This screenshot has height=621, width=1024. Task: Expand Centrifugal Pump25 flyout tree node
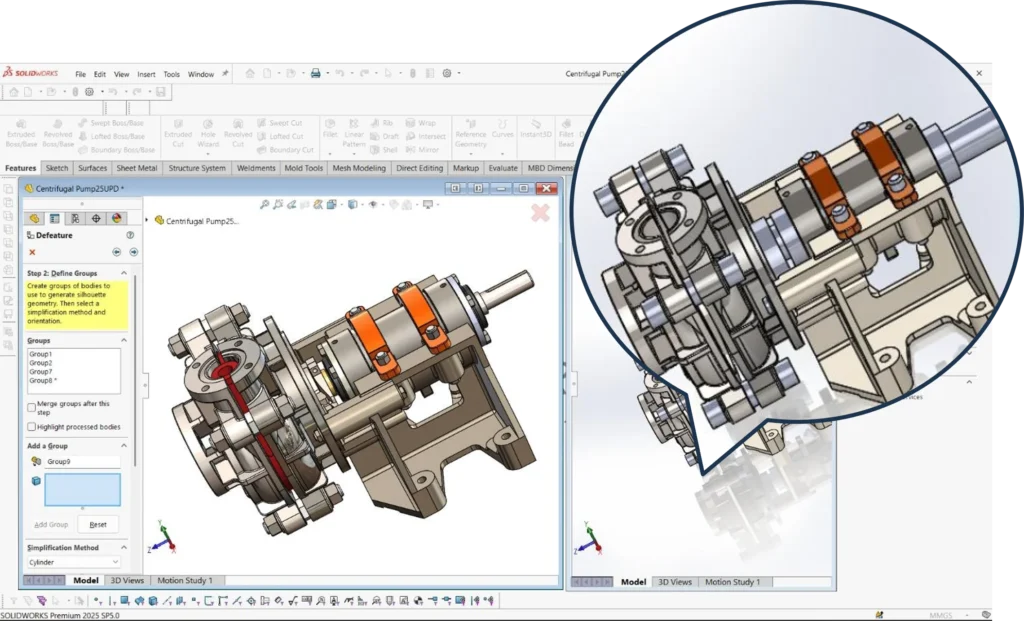pyautogui.click(x=146, y=221)
